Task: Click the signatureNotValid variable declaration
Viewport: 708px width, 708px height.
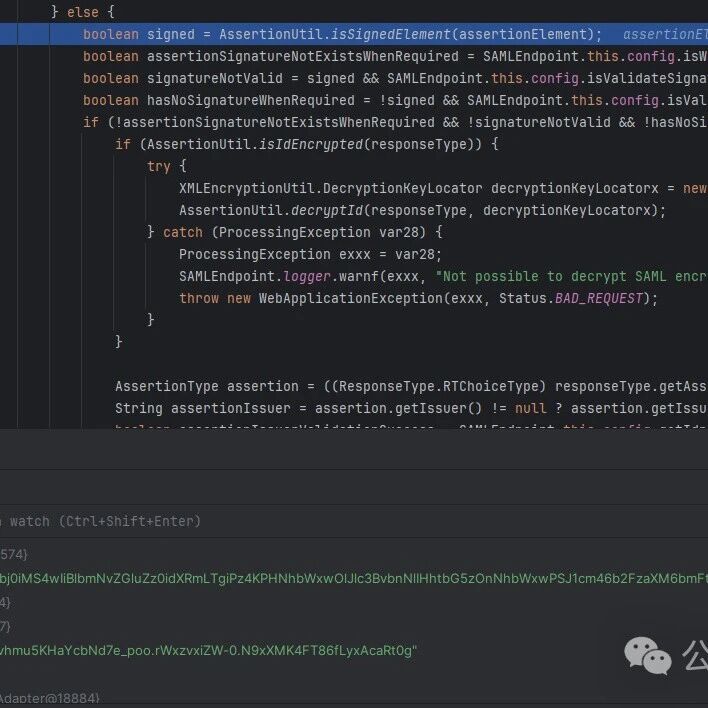Action: pos(214,78)
